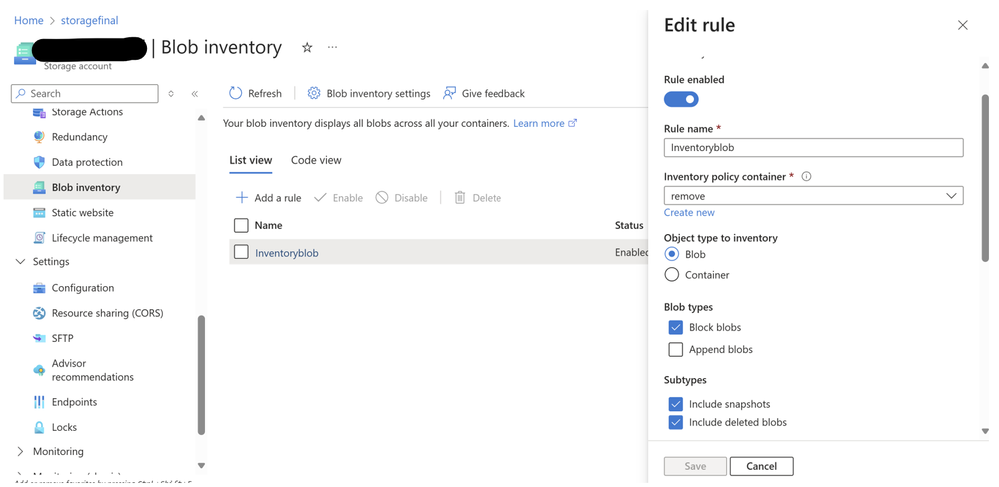This screenshot has height=487, width=999.
Task: Click the Endpoints icon
Action: (x=40, y=402)
